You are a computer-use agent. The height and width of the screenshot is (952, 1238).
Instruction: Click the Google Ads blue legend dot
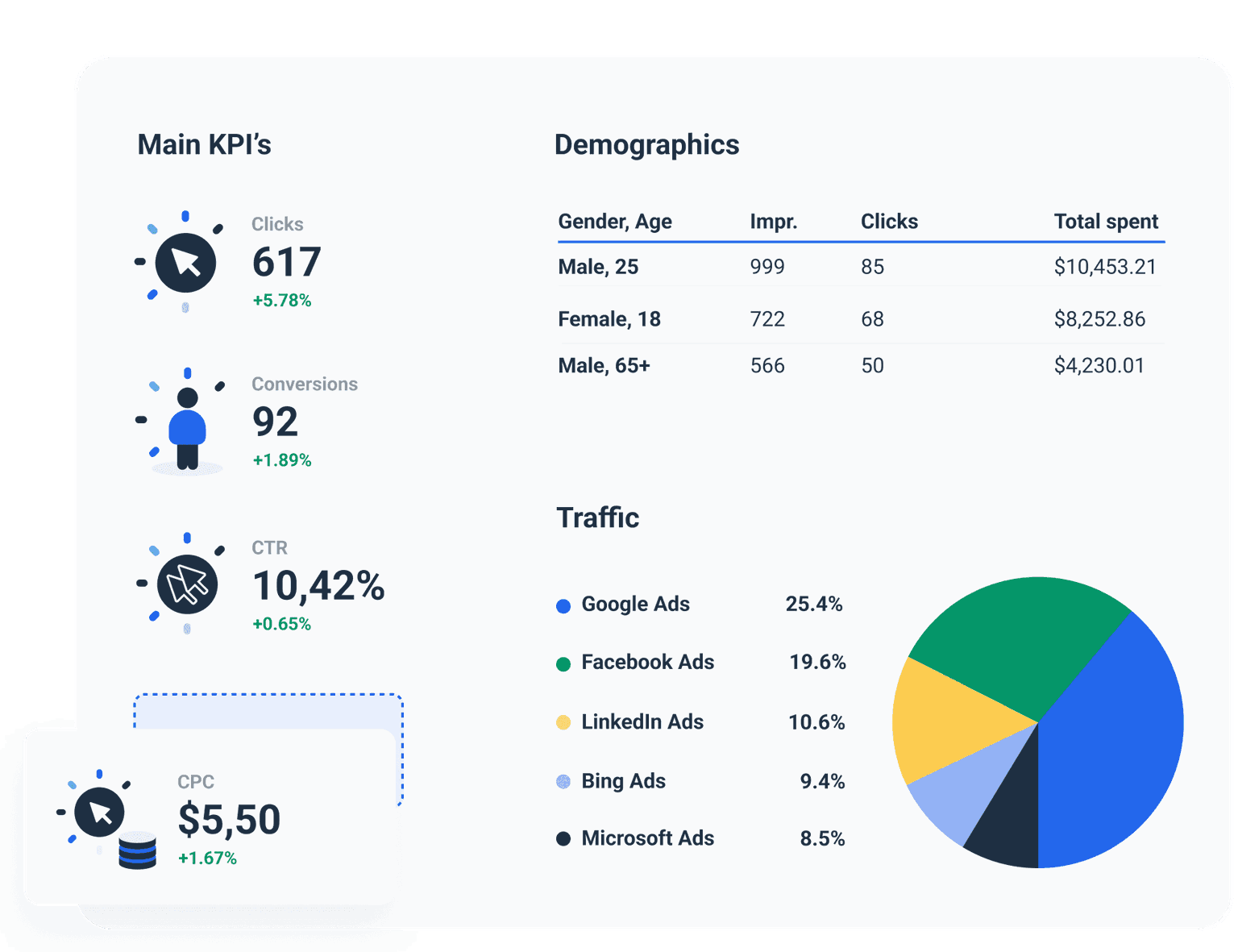pyautogui.click(x=563, y=605)
